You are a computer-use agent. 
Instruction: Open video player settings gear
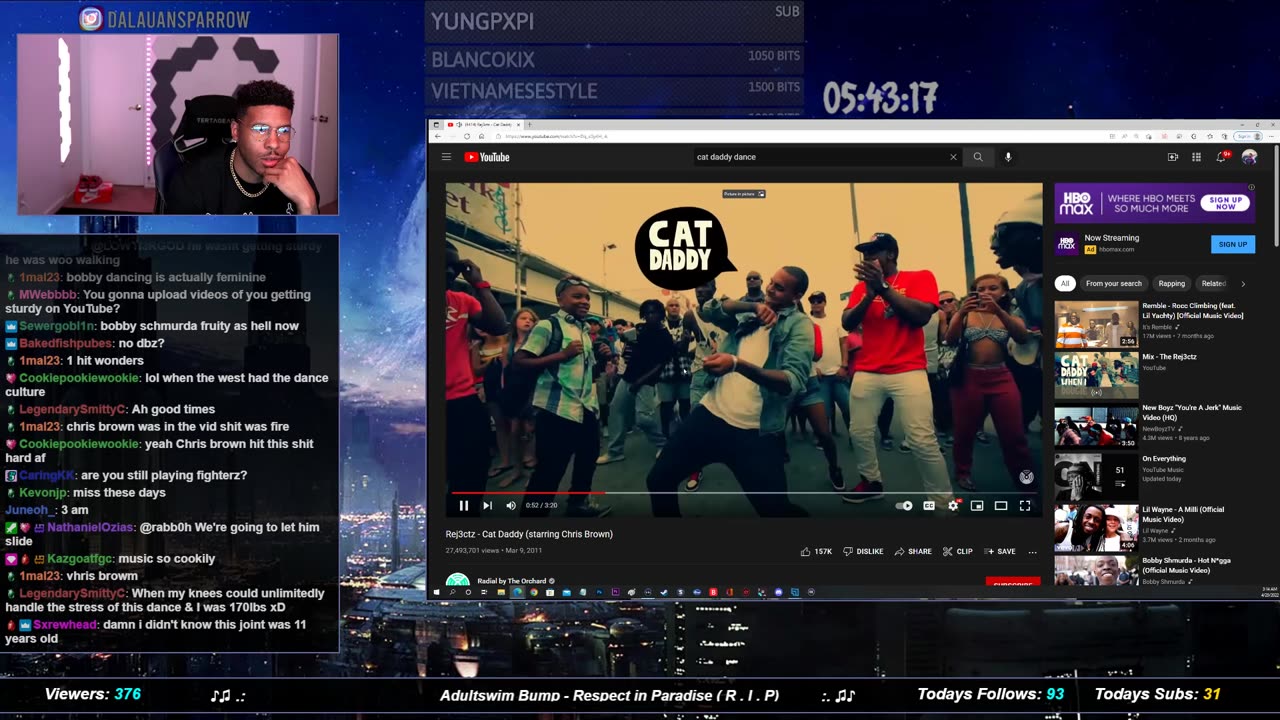(x=953, y=506)
